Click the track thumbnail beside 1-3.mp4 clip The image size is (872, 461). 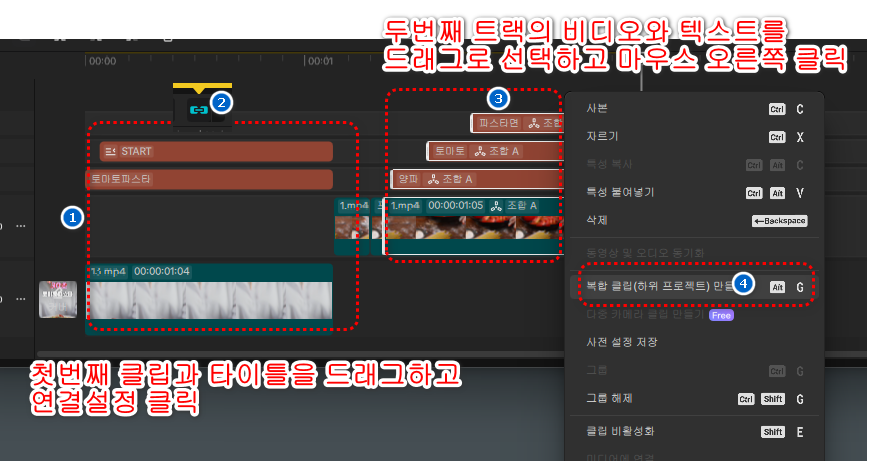pyautogui.click(x=58, y=298)
